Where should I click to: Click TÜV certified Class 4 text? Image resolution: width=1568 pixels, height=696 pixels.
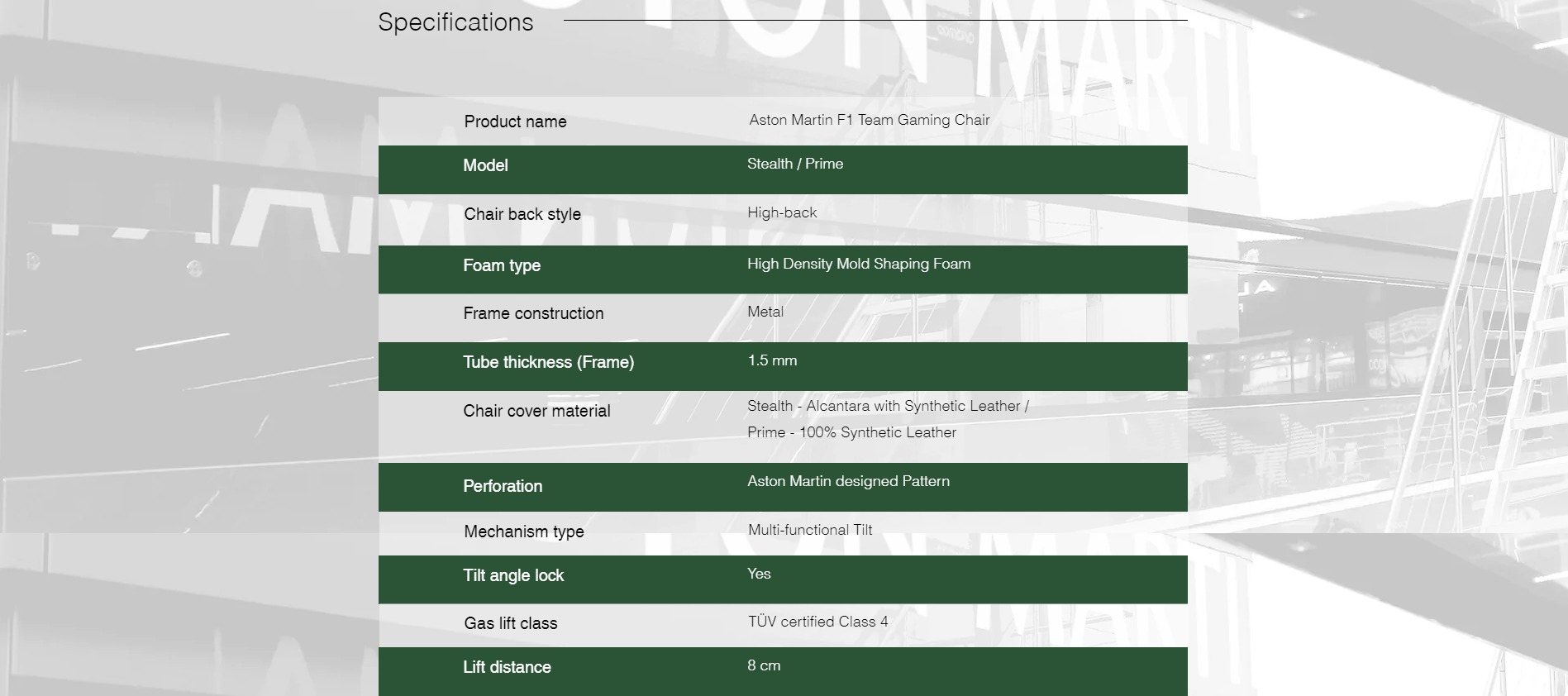click(817, 622)
